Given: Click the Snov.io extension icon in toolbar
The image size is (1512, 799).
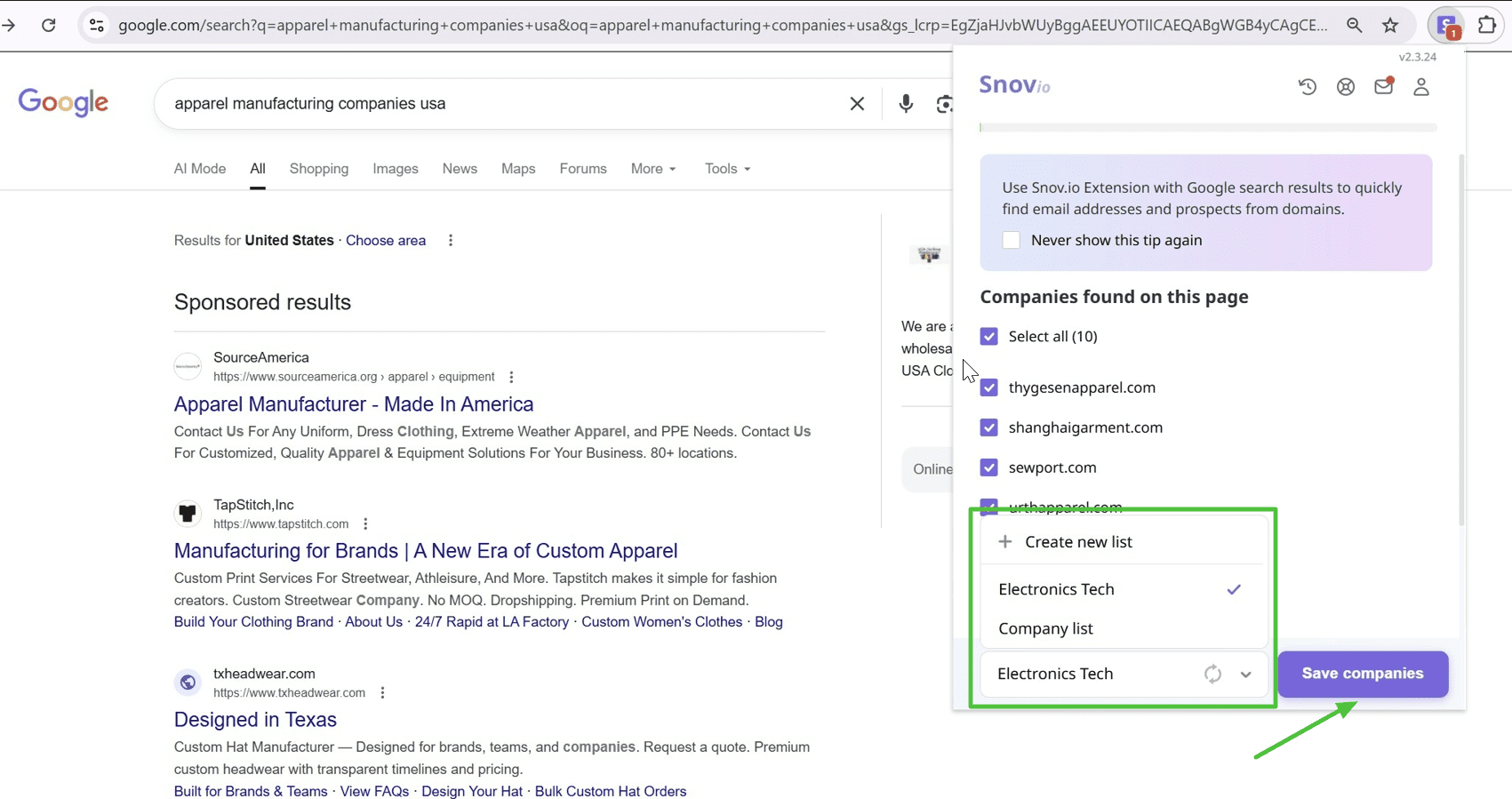Looking at the screenshot, I should pyautogui.click(x=1446, y=26).
